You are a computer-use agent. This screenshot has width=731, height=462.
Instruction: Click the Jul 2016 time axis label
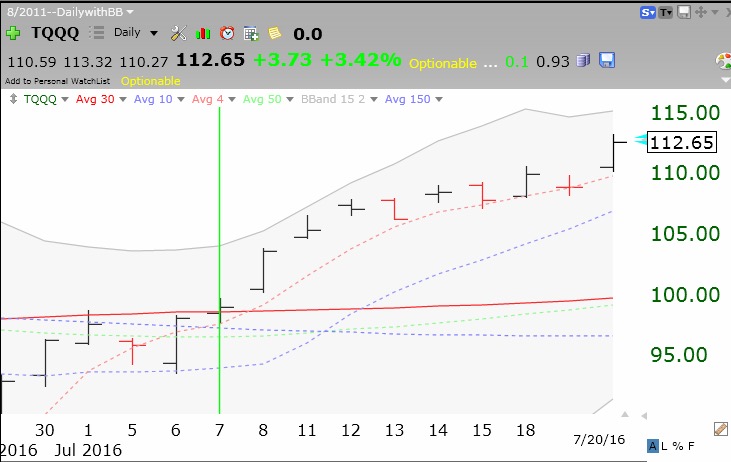(x=88, y=450)
